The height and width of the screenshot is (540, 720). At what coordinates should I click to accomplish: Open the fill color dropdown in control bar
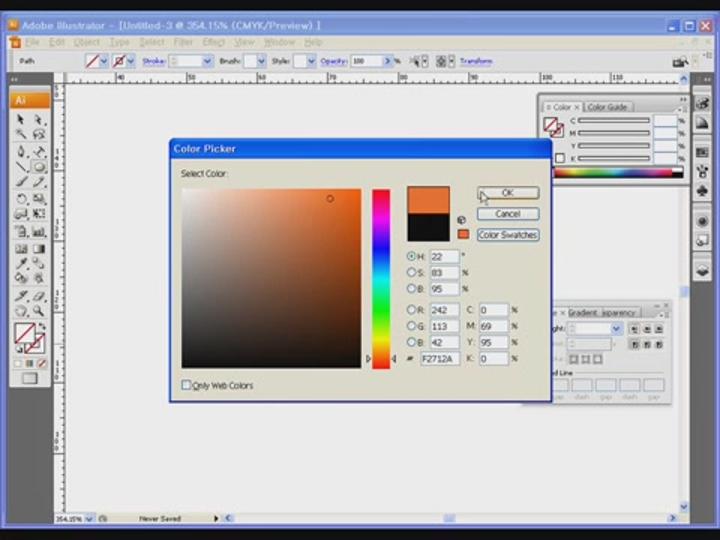click(103, 61)
